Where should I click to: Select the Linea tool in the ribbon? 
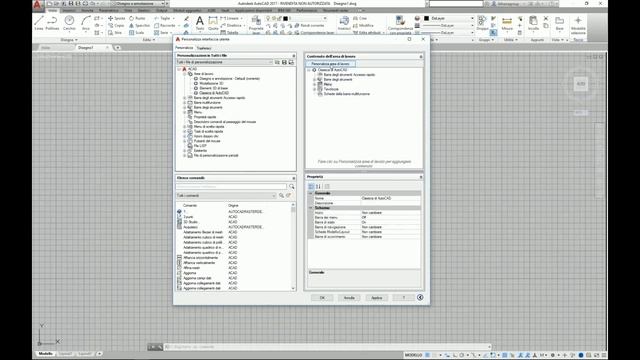click(x=39, y=23)
